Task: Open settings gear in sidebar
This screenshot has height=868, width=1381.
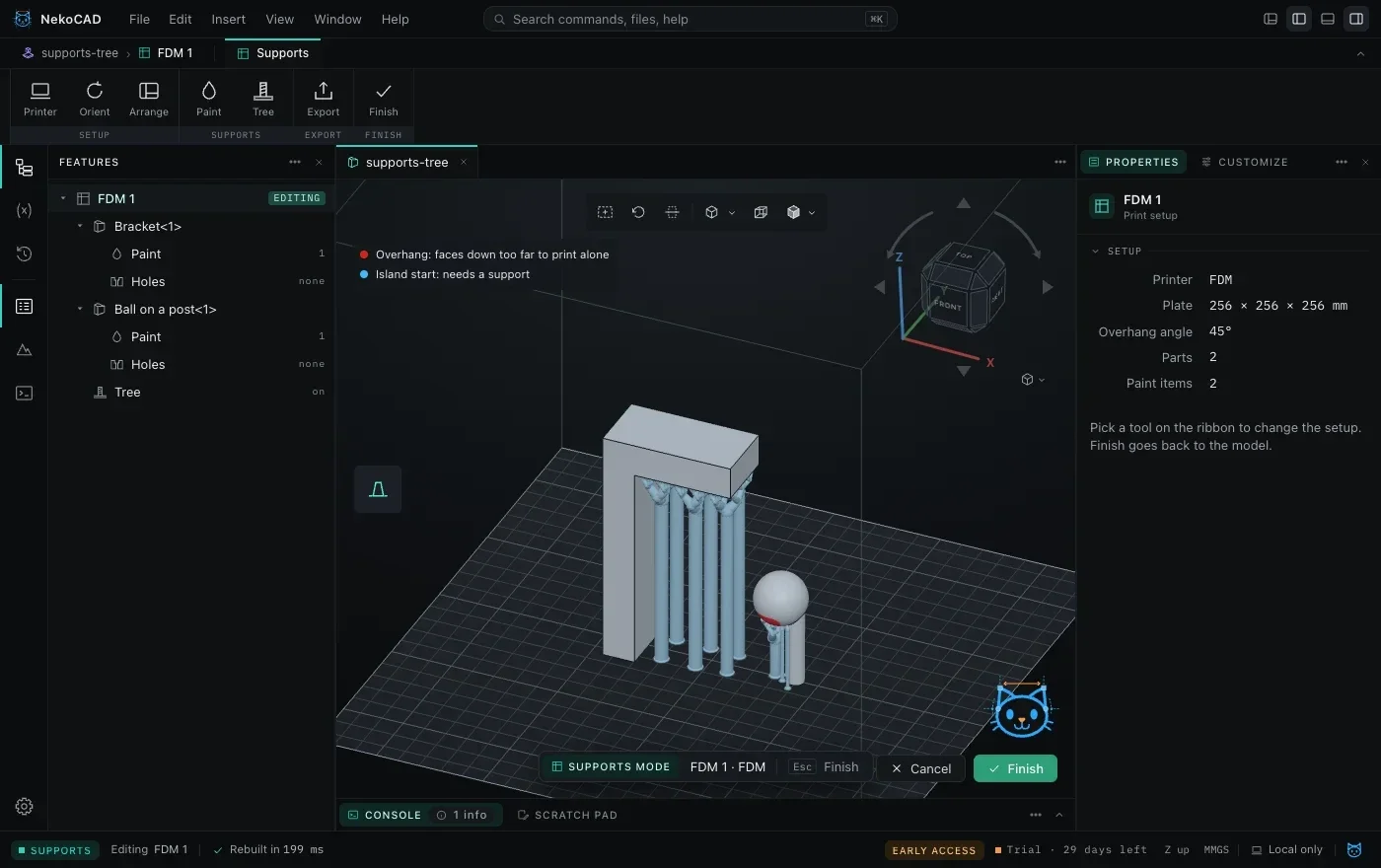Action: pos(25,806)
